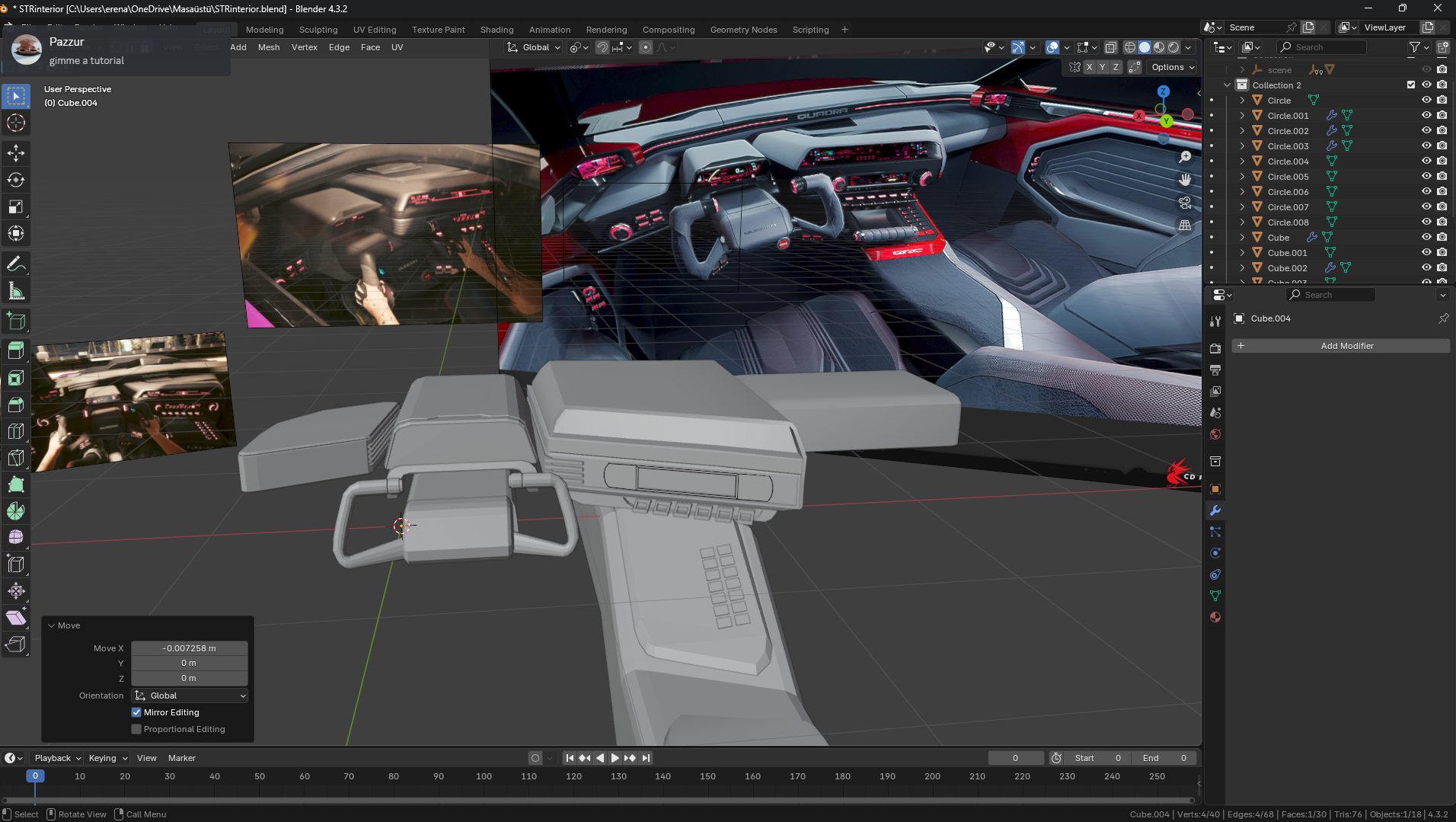
Task: Open the Mesh menu
Action: click(268, 47)
